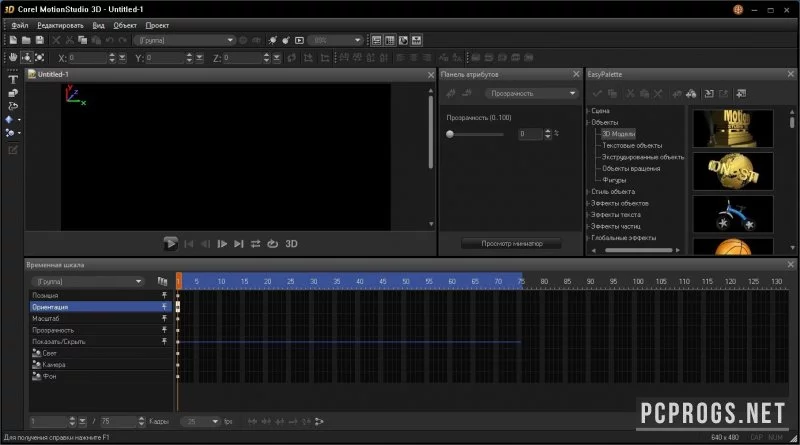Open a project with the folder icon

coord(26,40)
